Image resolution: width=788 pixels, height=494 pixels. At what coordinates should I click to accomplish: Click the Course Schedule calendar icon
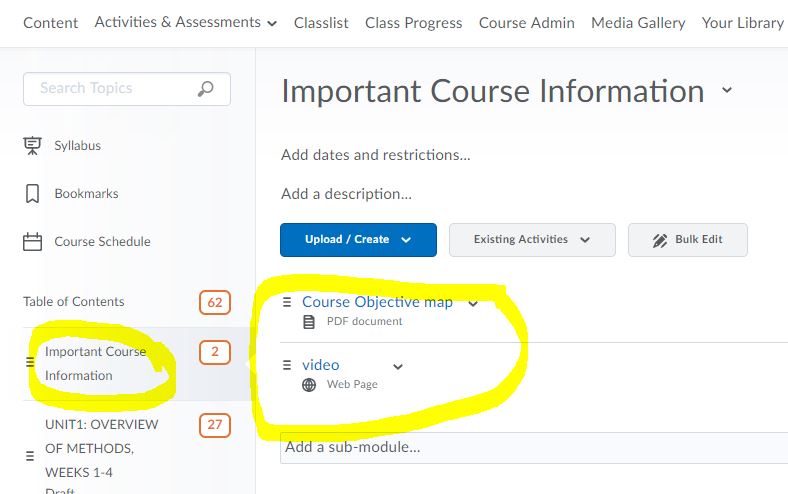[32, 242]
